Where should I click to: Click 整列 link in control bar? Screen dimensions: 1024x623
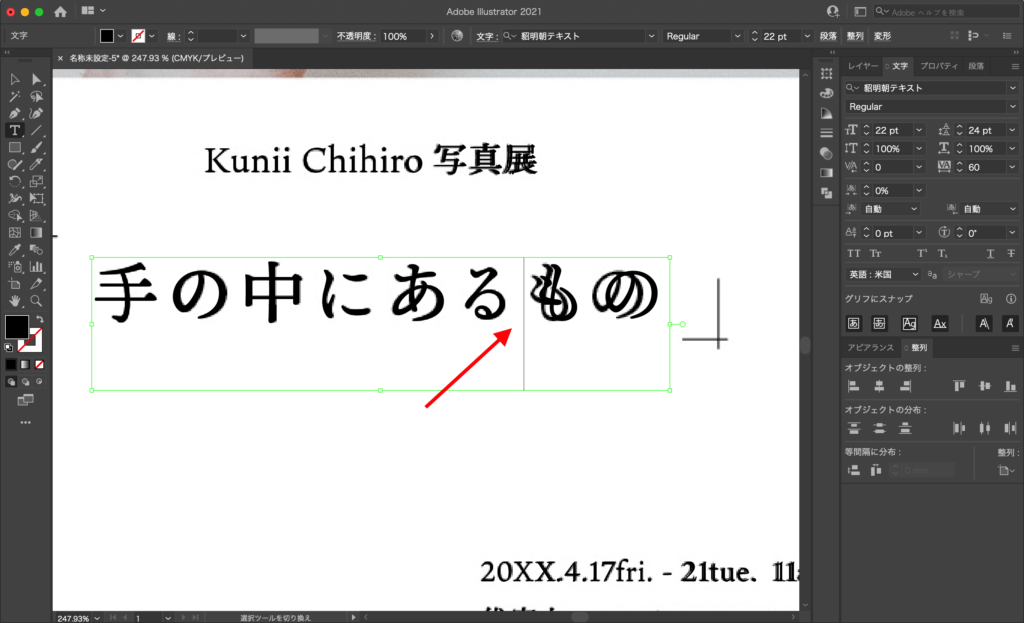click(x=855, y=36)
